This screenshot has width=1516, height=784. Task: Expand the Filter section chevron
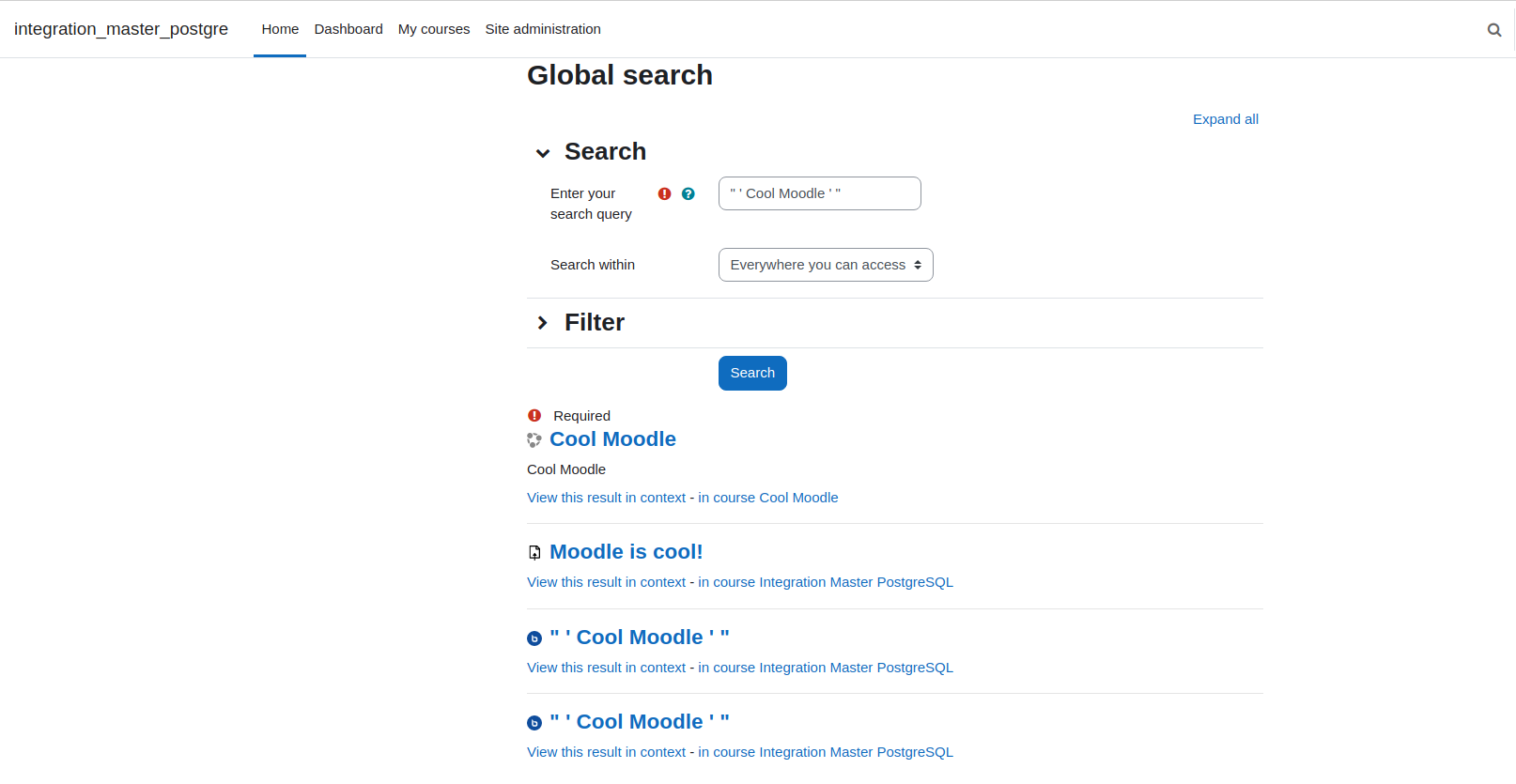click(x=543, y=323)
